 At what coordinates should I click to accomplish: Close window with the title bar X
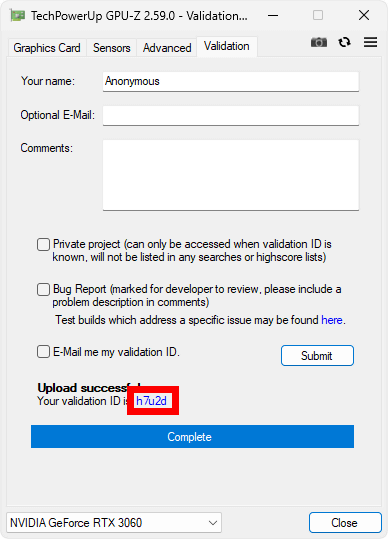coord(364,15)
